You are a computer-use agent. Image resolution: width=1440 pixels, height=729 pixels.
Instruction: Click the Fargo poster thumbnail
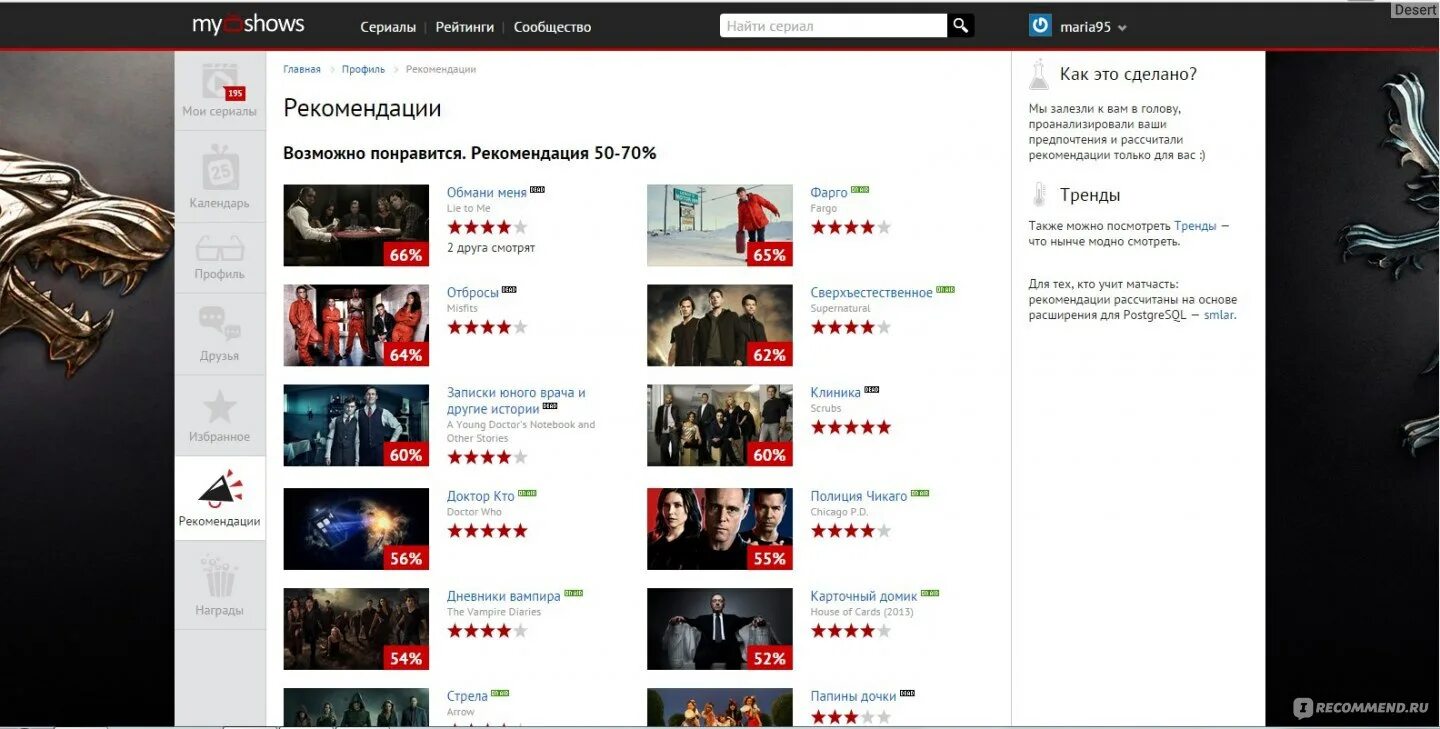(720, 225)
